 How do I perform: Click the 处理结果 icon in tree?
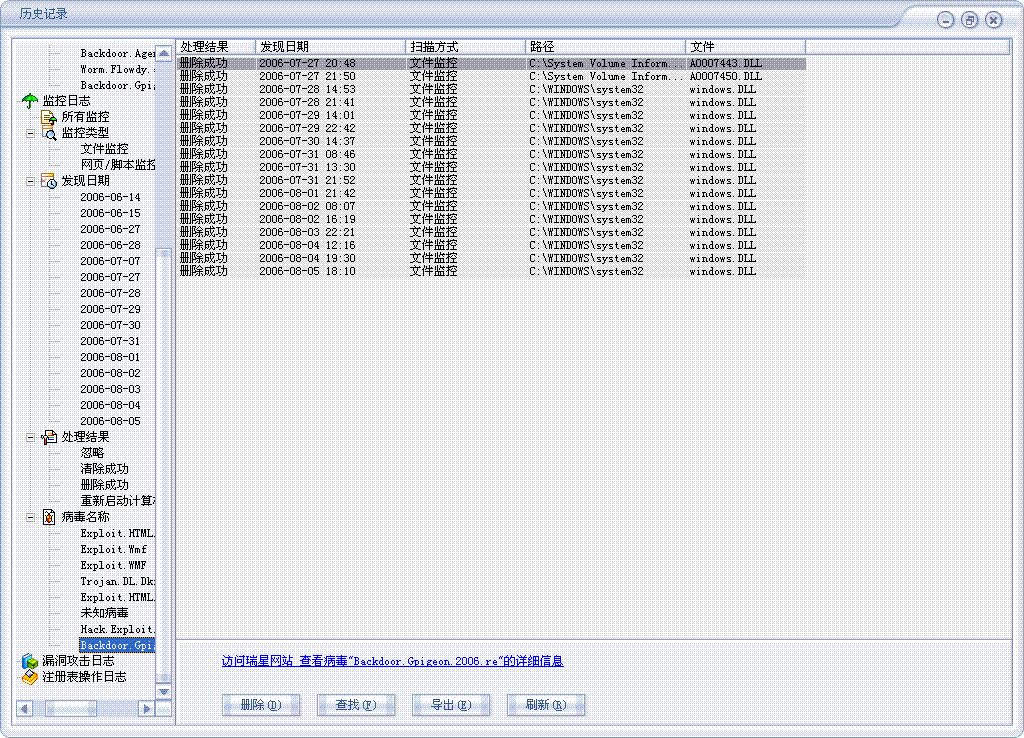pyautogui.click(x=49, y=437)
